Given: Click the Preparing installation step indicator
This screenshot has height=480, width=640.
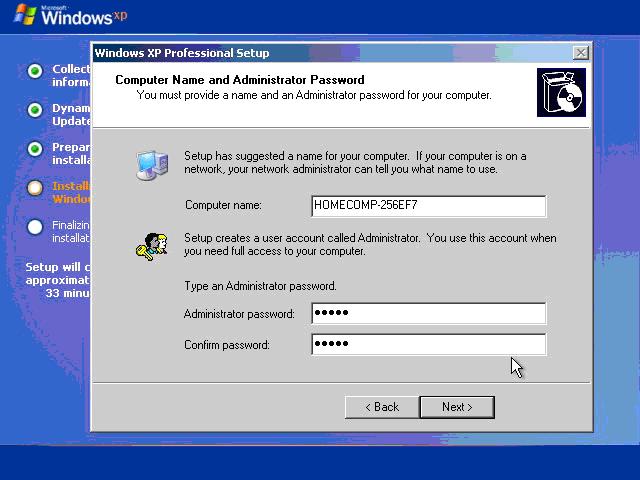Looking at the screenshot, I should 35,149.
